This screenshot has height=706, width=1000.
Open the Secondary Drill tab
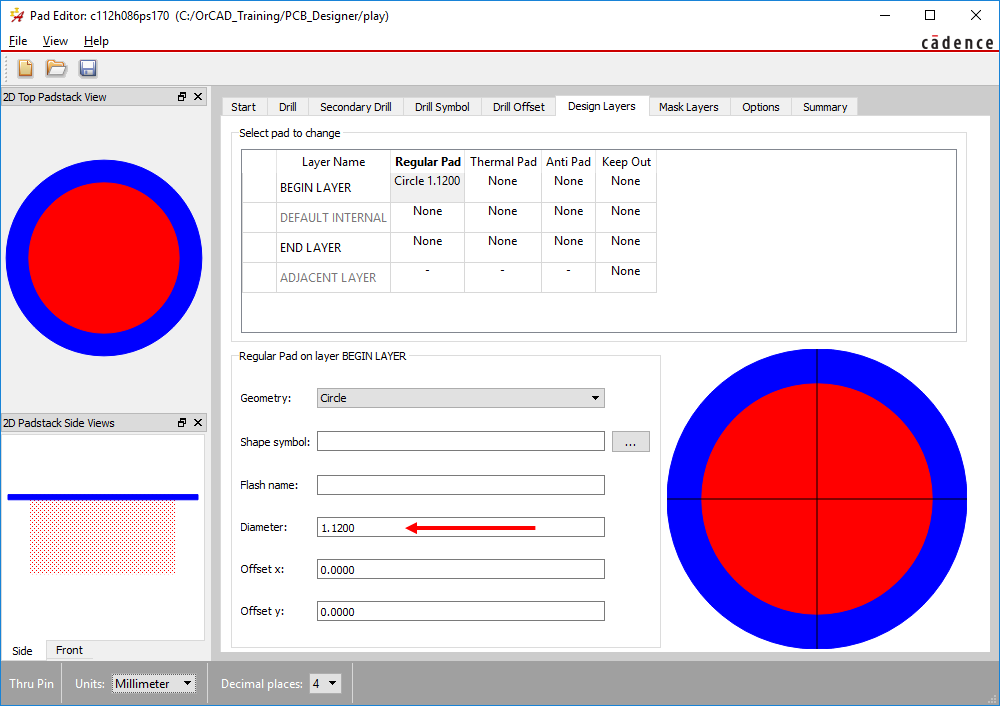[356, 107]
